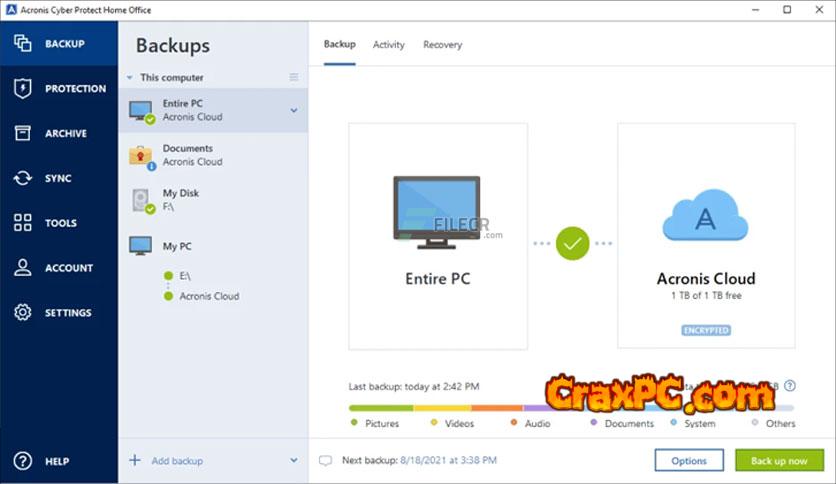Click the Options button
This screenshot has height=484, width=836.
(689, 460)
